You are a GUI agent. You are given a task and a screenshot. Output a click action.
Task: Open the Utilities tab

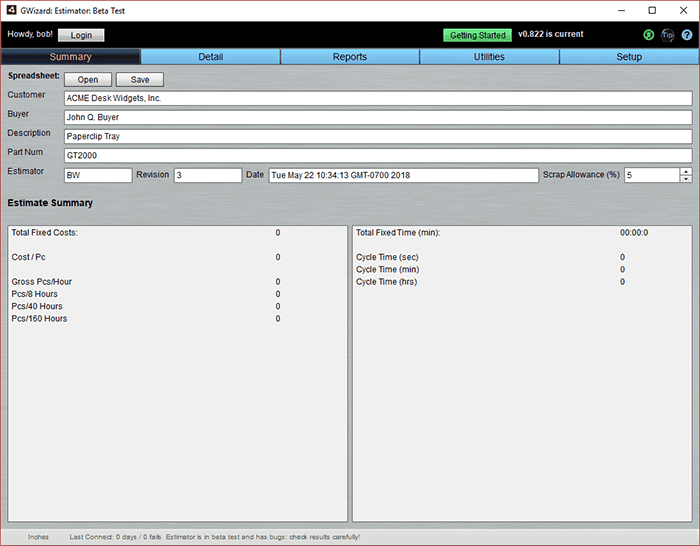pyautogui.click(x=489, y=57)
